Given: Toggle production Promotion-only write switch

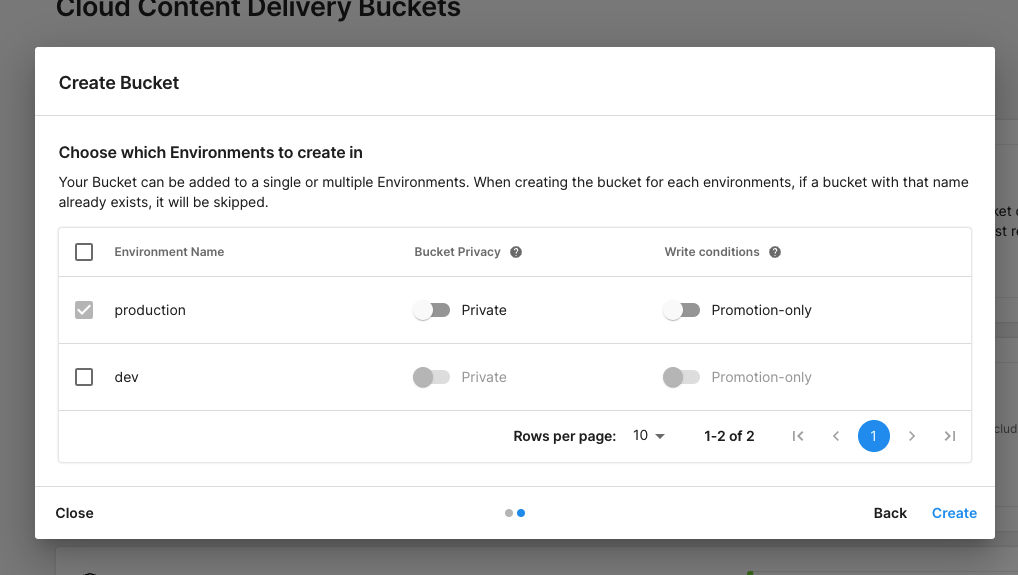Looking at the screenshot, I should tap(682, 310).
